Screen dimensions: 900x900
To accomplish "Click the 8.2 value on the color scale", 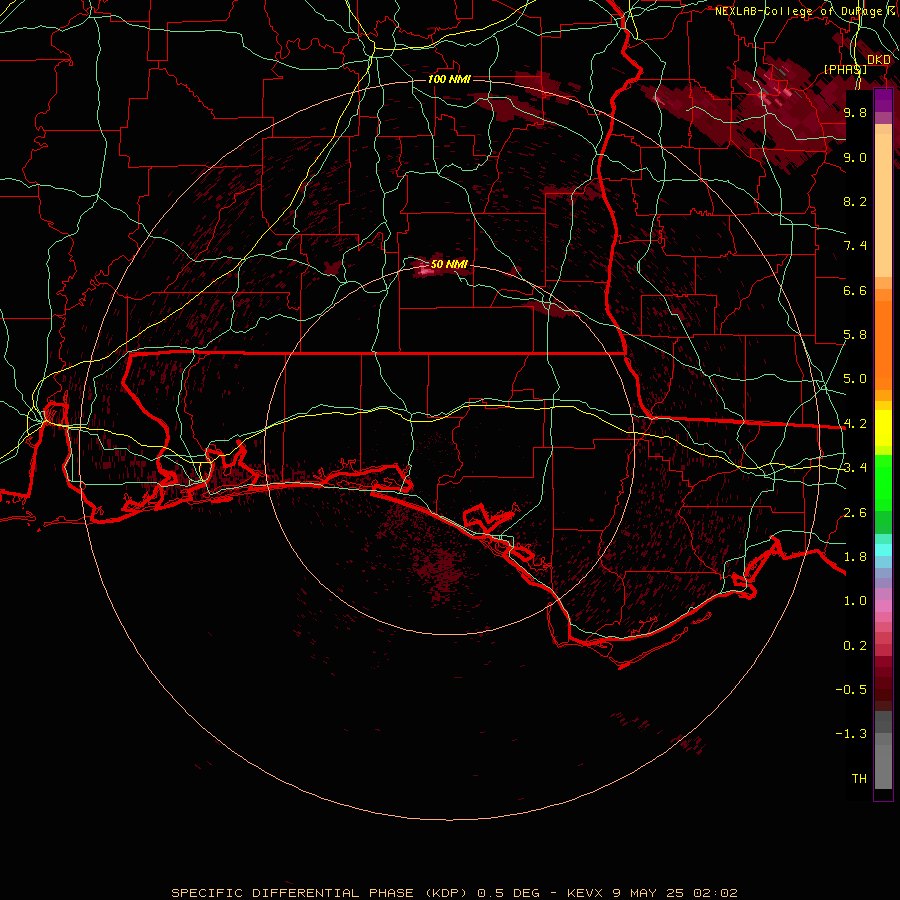I will [855, 201].
